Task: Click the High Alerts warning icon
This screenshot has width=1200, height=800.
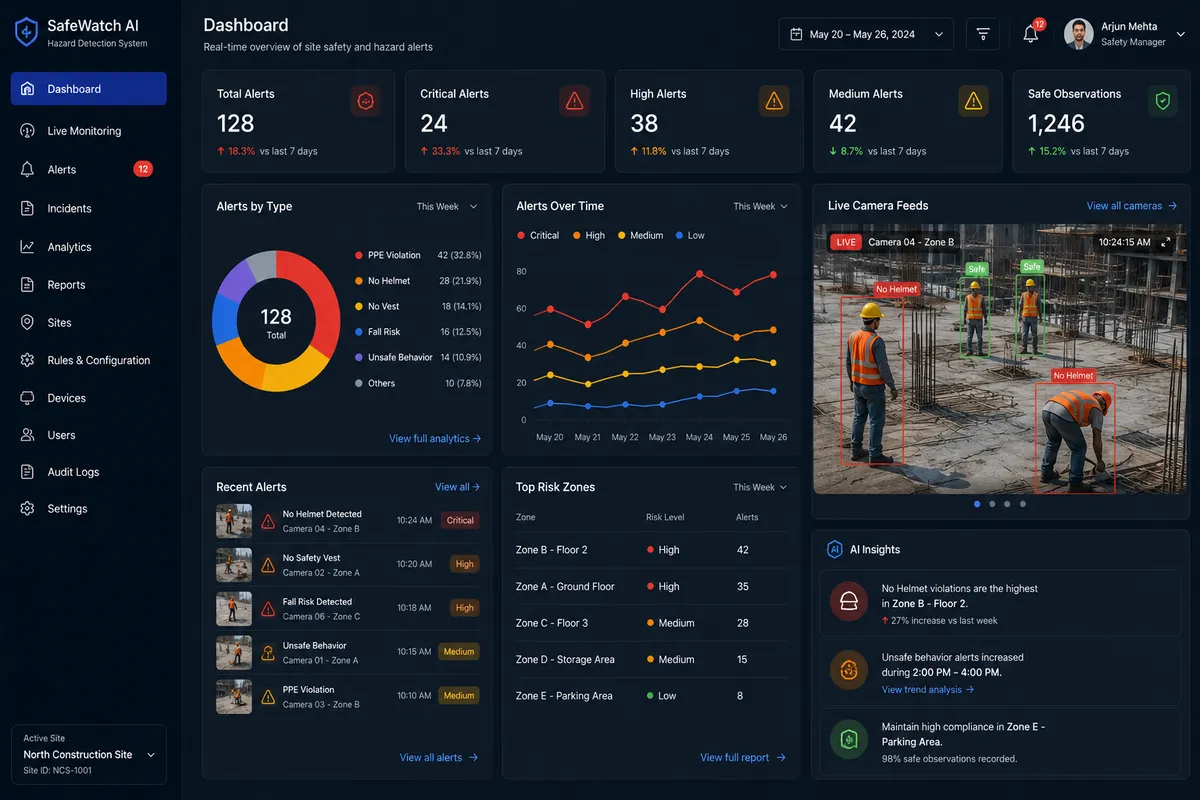Action: [774, 101]
